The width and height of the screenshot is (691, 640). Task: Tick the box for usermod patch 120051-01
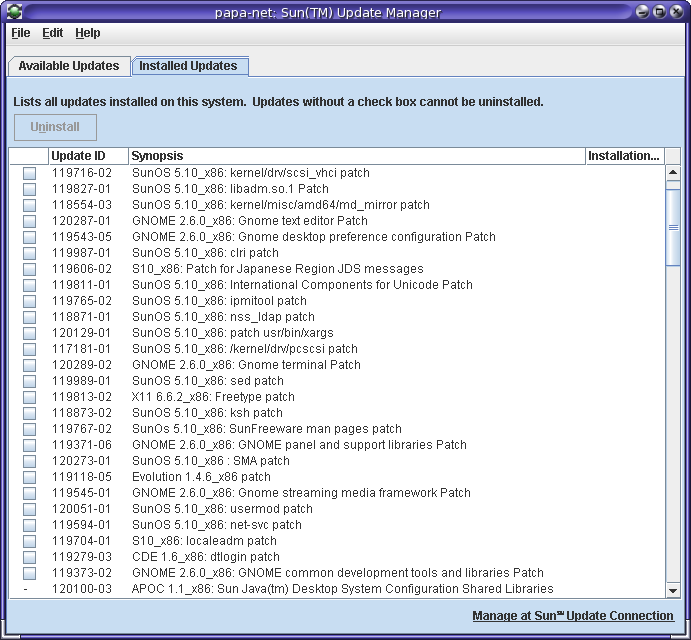coord(30,509)
